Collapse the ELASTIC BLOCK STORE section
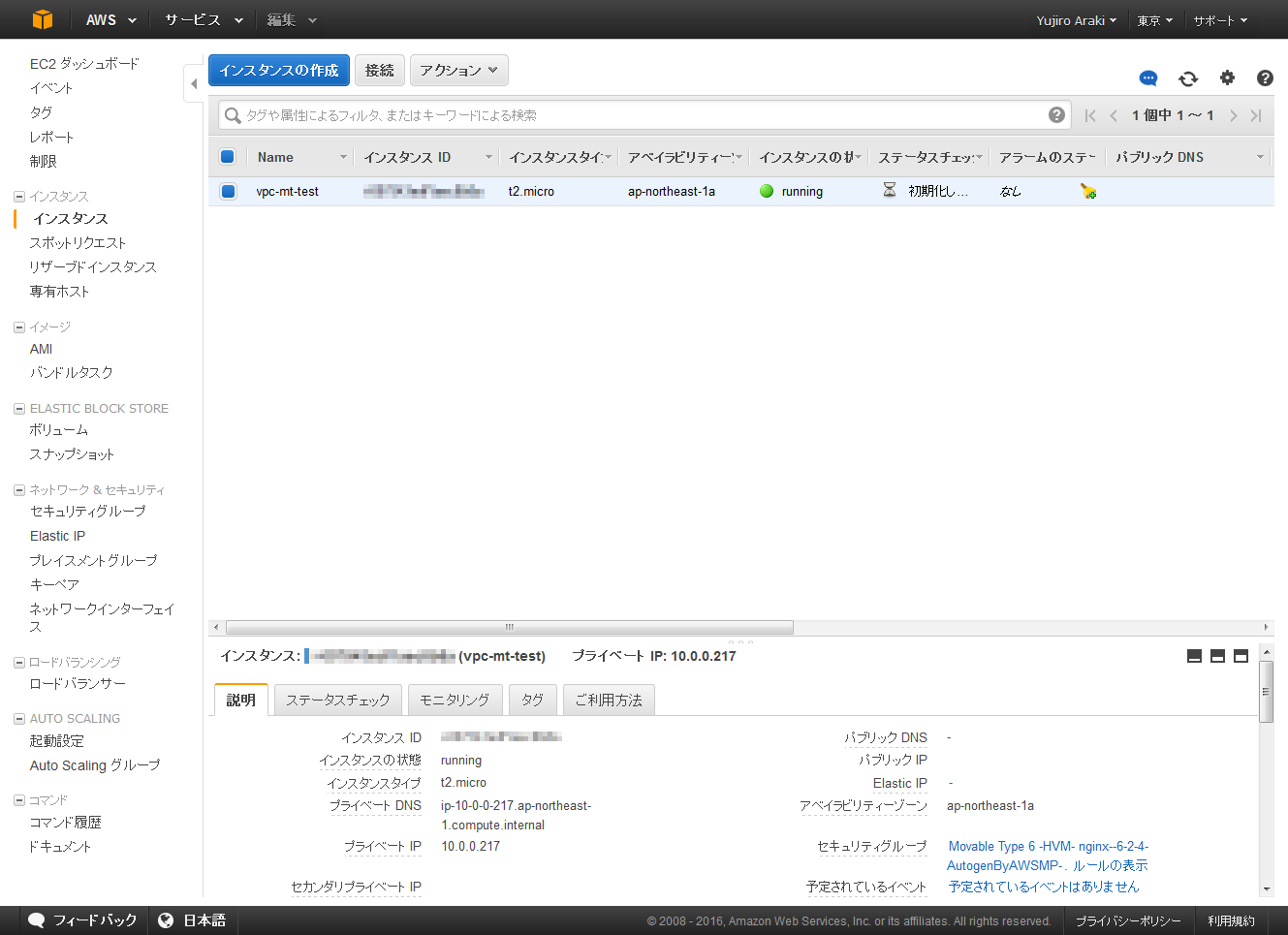Screen dimensions: 1288x935 [x=19, y=409]
